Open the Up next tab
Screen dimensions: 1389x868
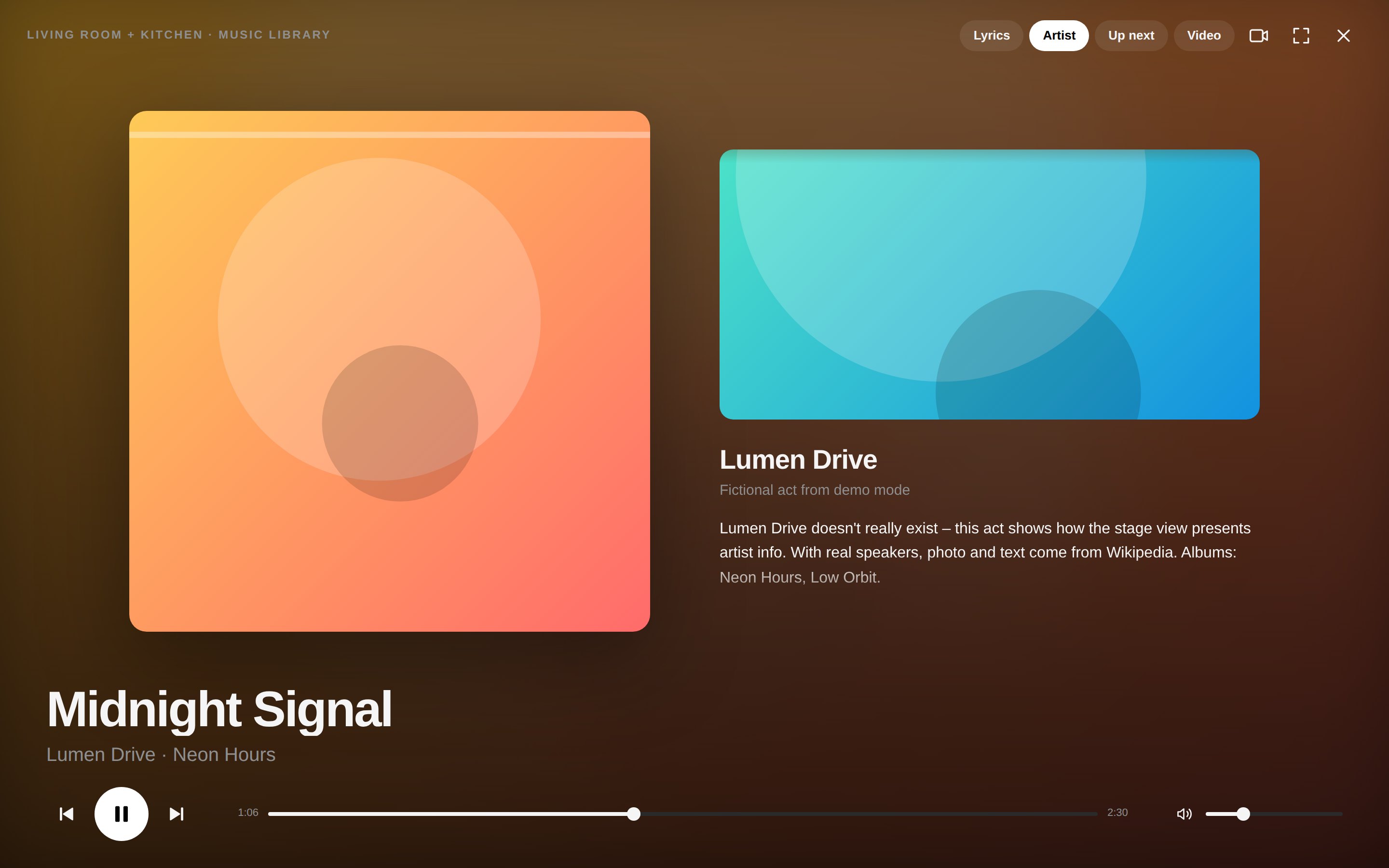click(x=1130, y=36)
